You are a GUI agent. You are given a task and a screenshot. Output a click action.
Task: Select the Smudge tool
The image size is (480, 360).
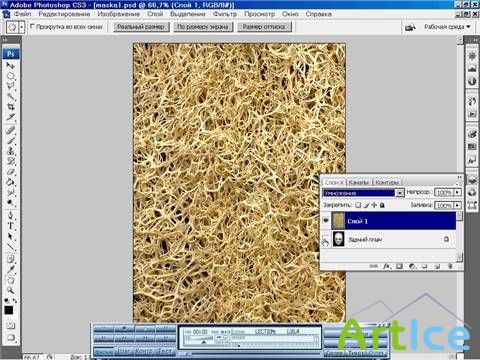[10, 192]
